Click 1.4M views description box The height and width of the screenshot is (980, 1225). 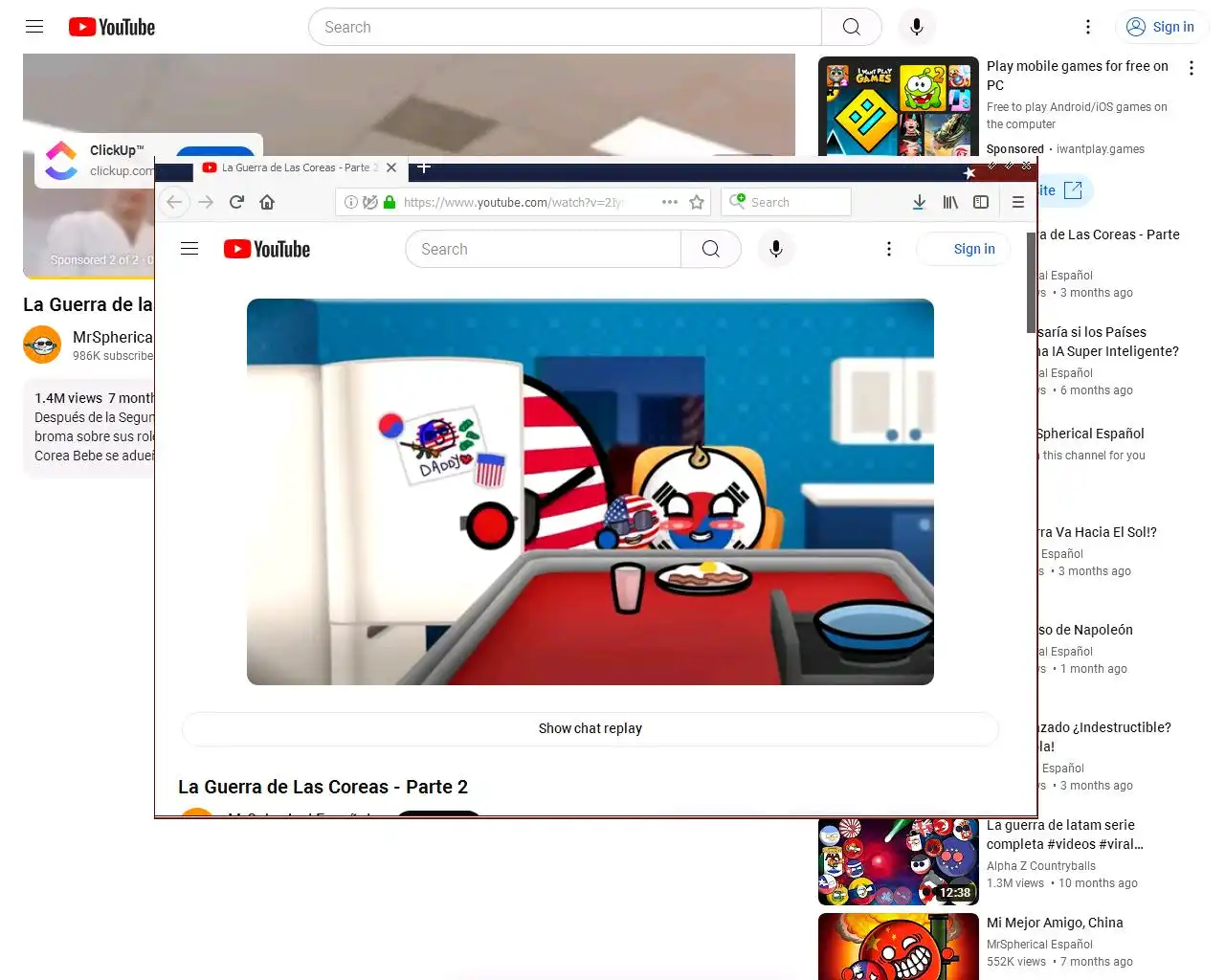[89, 427]
